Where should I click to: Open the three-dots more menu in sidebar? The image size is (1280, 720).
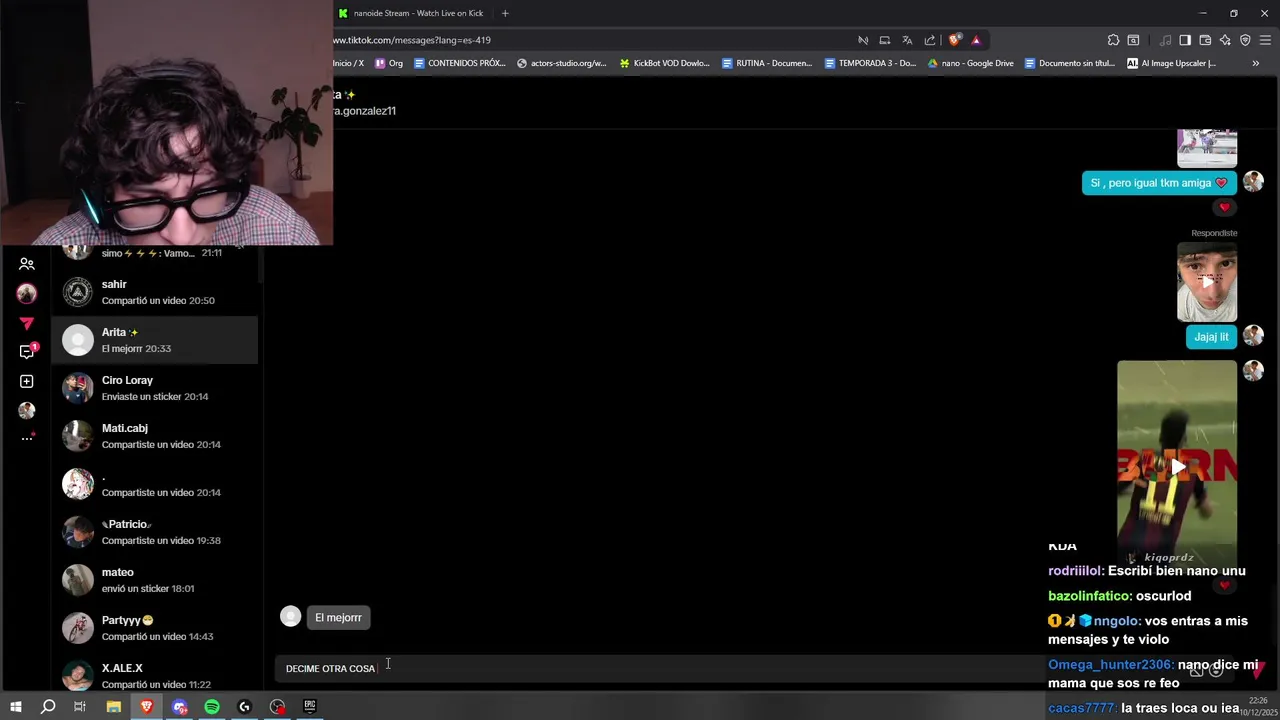tap(27, 438)
